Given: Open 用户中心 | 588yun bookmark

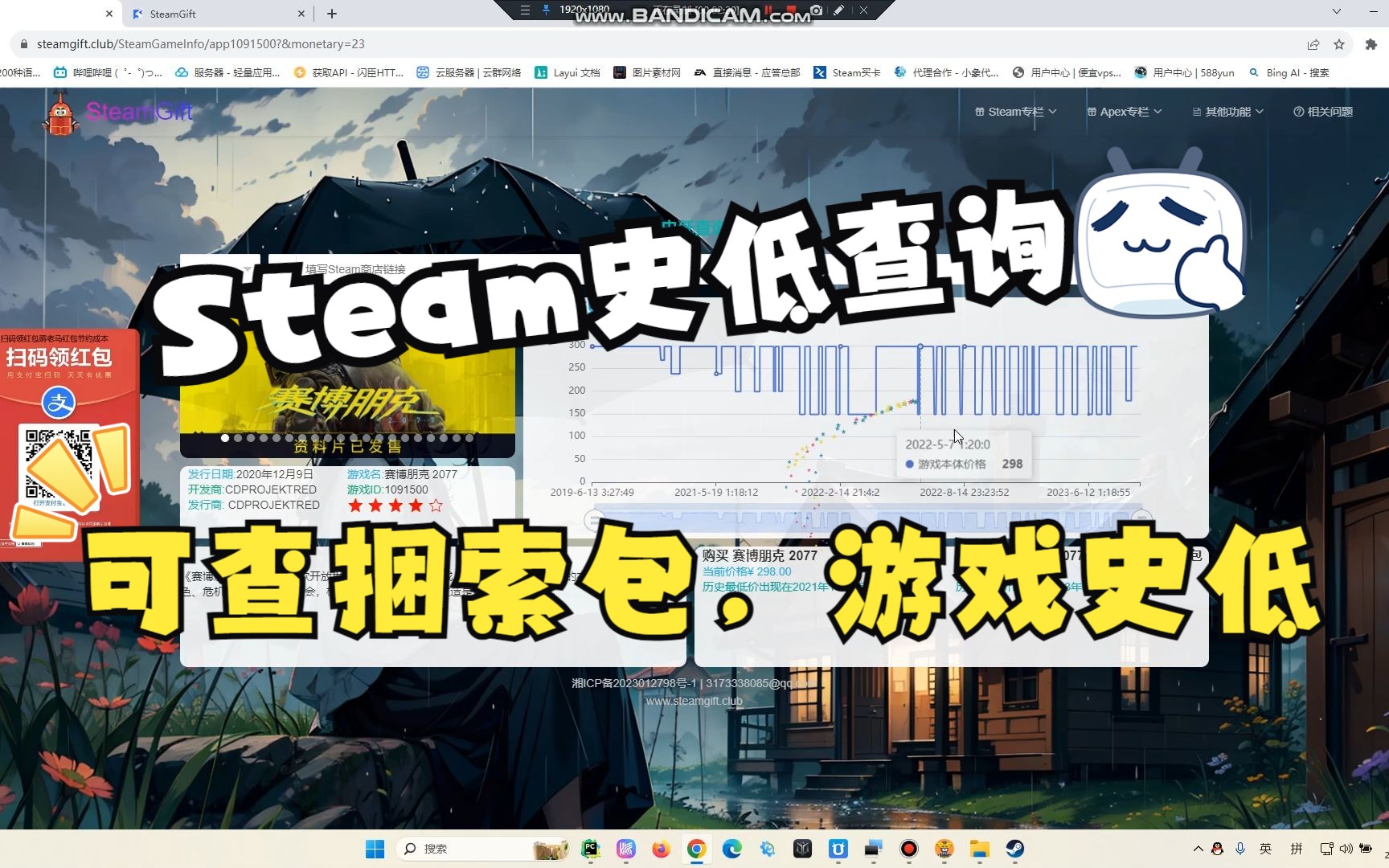Looking at the screenshot, I should pos(1184,72).
